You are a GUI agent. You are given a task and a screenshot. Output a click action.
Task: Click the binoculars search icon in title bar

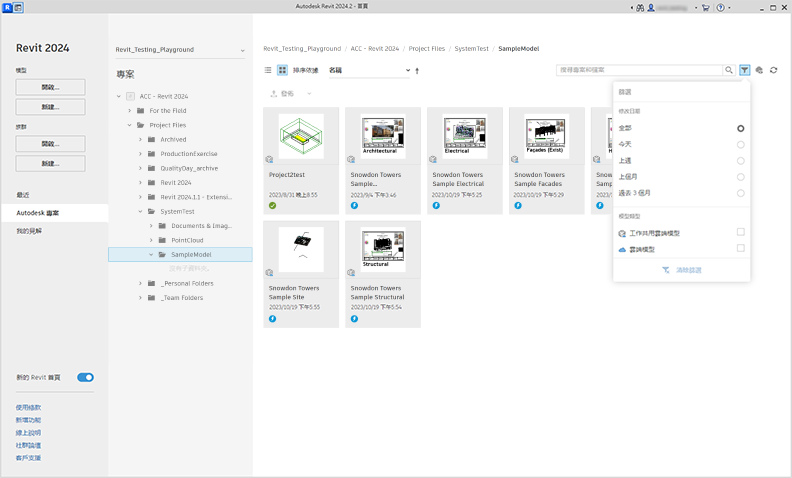click(640, 8)
